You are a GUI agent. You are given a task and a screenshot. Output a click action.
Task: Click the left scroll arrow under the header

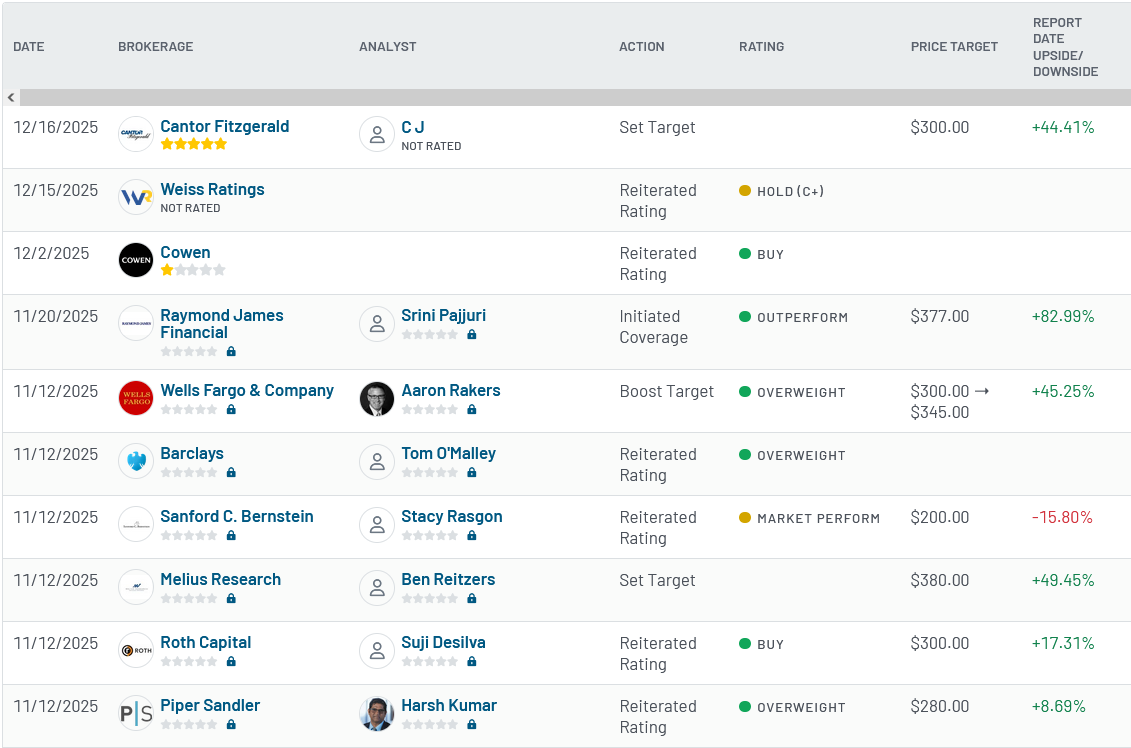(x=11, y=97)
